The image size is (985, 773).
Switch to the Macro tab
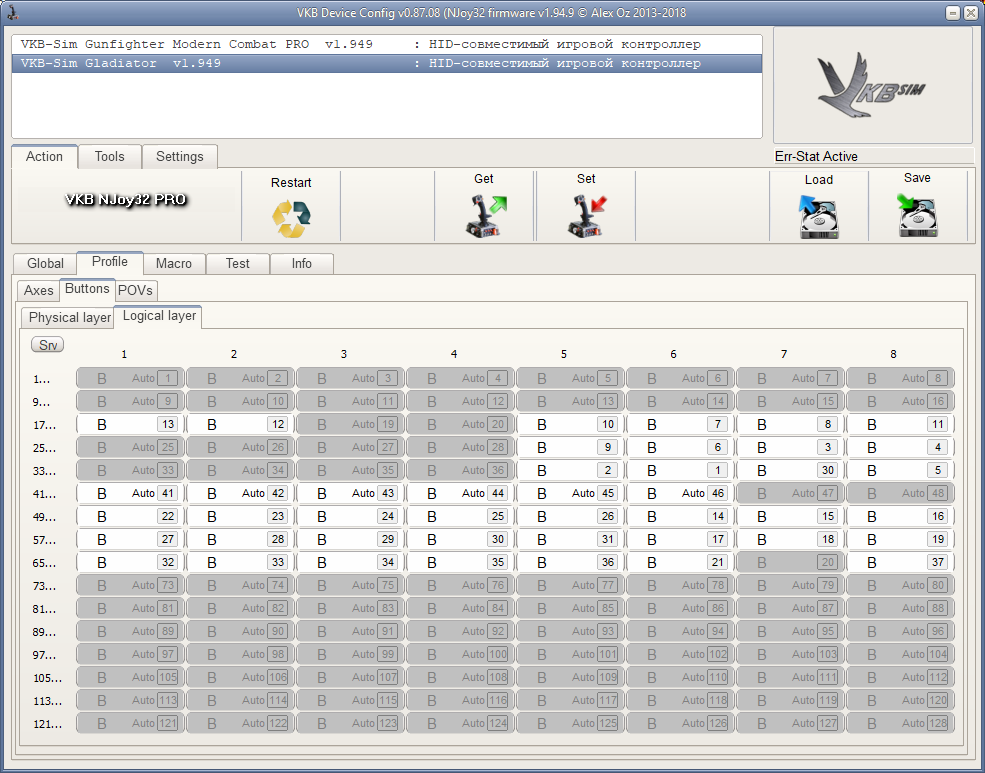coord(174,263)
